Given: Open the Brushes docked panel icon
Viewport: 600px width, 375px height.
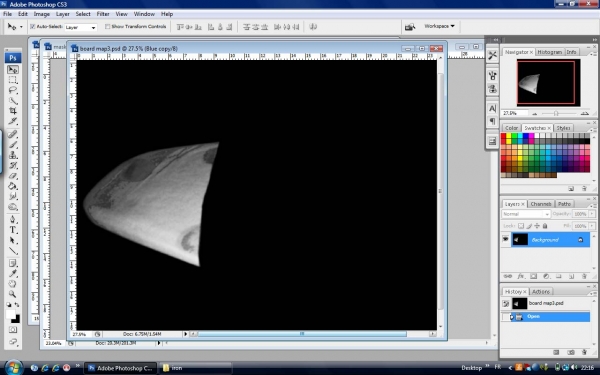Looking at the screenshot, I should coord(492,75).
